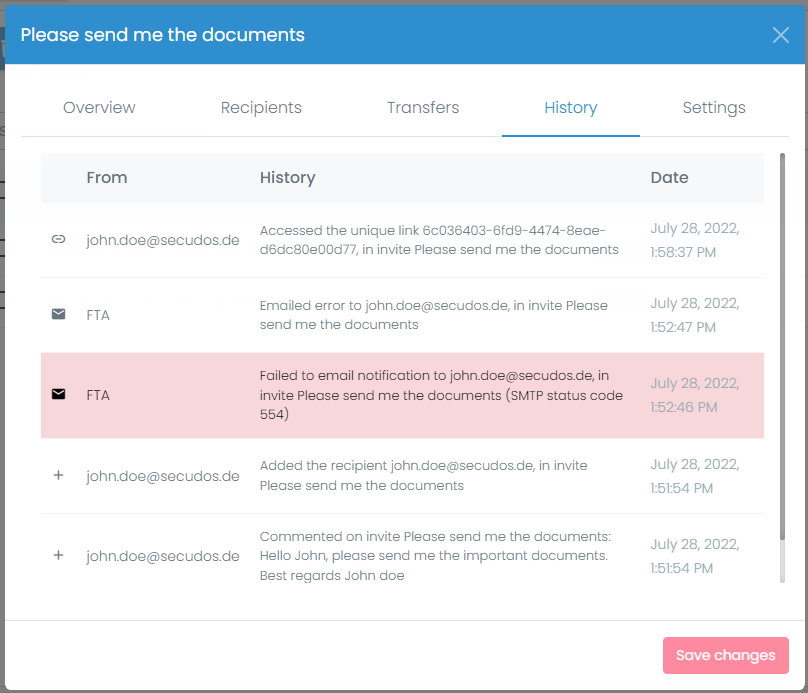The image size is (808, 693).
Task: Click the gray envelope icon for emailed error
Action: (x=58, y=315)
